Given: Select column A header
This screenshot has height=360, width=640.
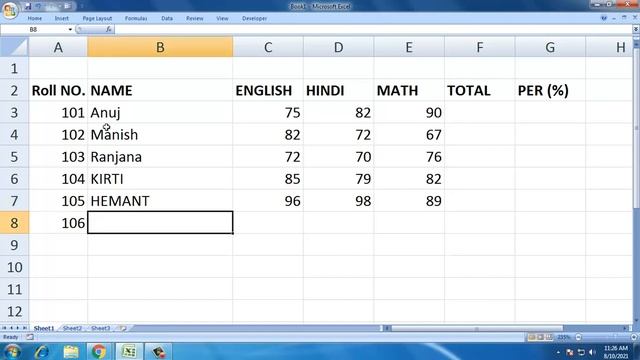Looking at the screenshot, I should pyautogui.click(x=58, y=47).
